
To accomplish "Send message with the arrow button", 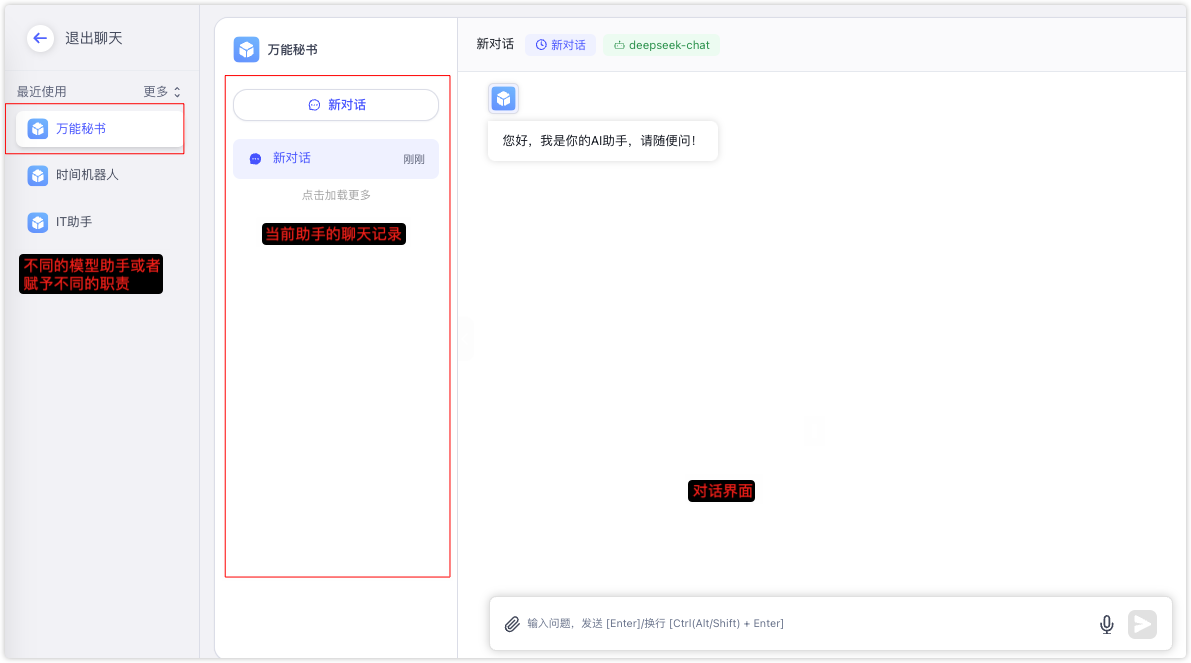I will (x=1142, y=624).
